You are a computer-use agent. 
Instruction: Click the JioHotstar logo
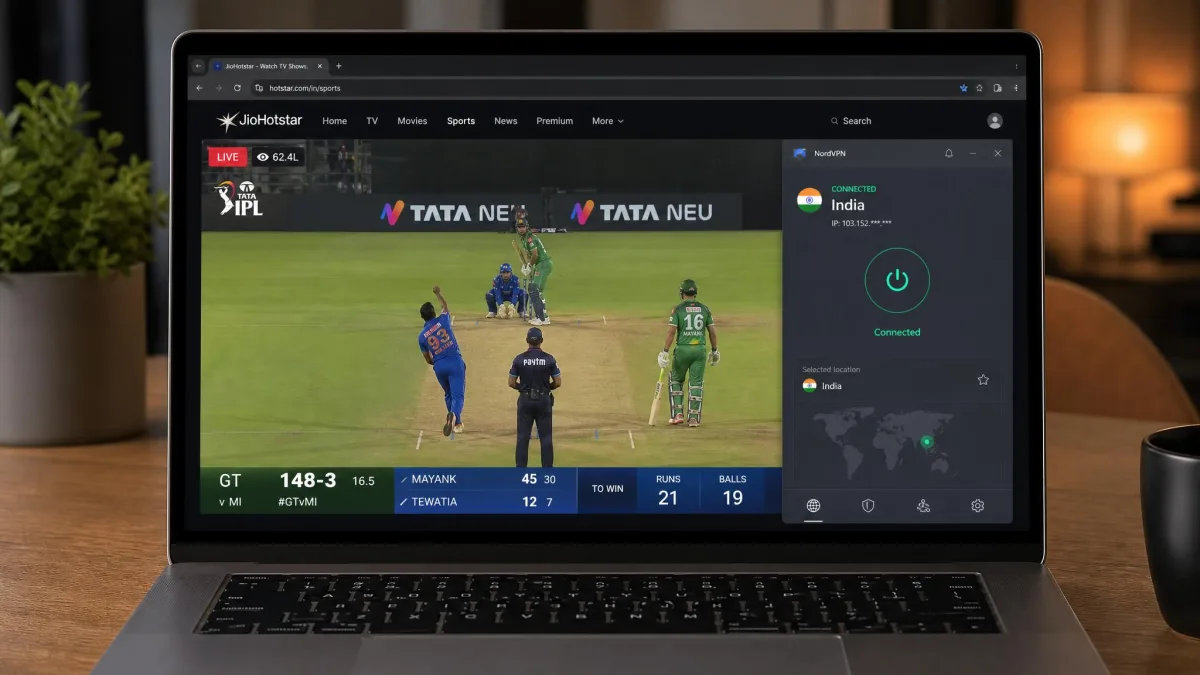tap(259, 121)
